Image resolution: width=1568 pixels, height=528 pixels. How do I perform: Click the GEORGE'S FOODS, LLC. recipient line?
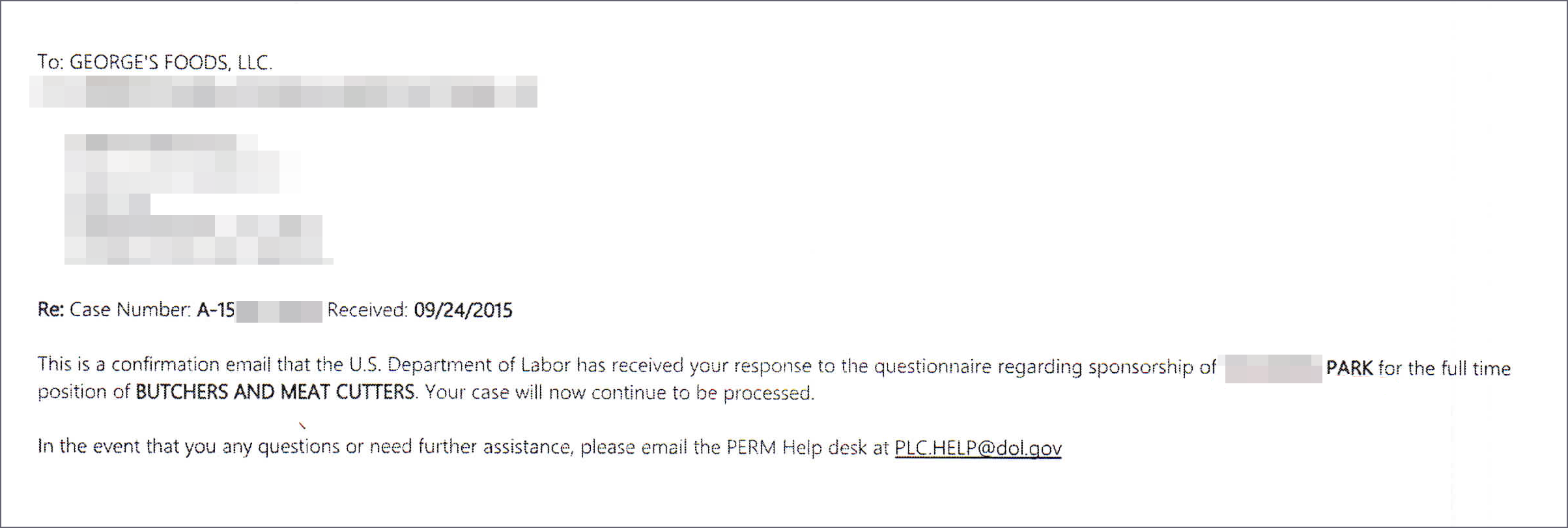coord(155,62)
